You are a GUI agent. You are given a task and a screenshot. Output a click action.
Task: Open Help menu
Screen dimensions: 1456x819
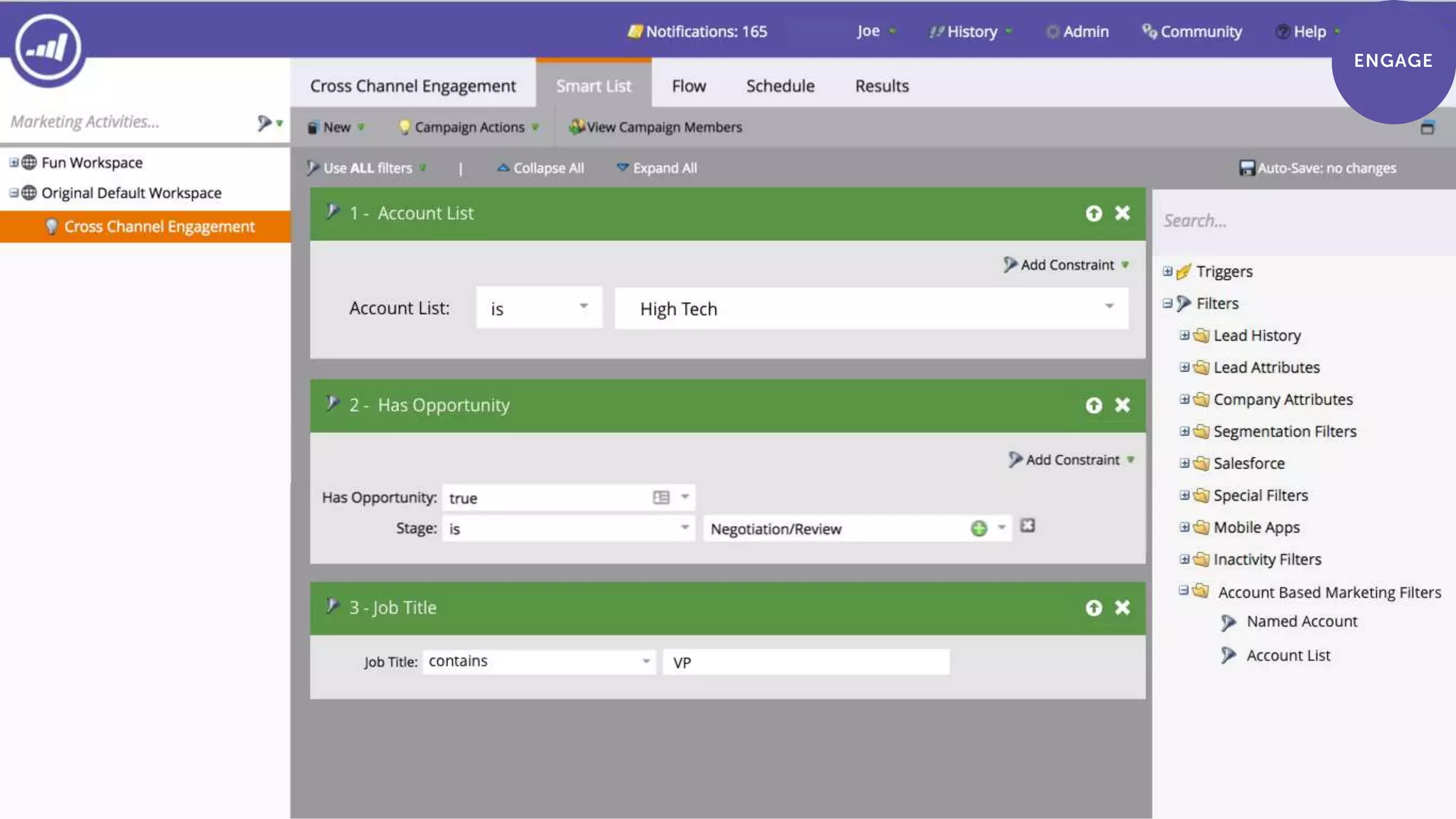click(1308, 32)
